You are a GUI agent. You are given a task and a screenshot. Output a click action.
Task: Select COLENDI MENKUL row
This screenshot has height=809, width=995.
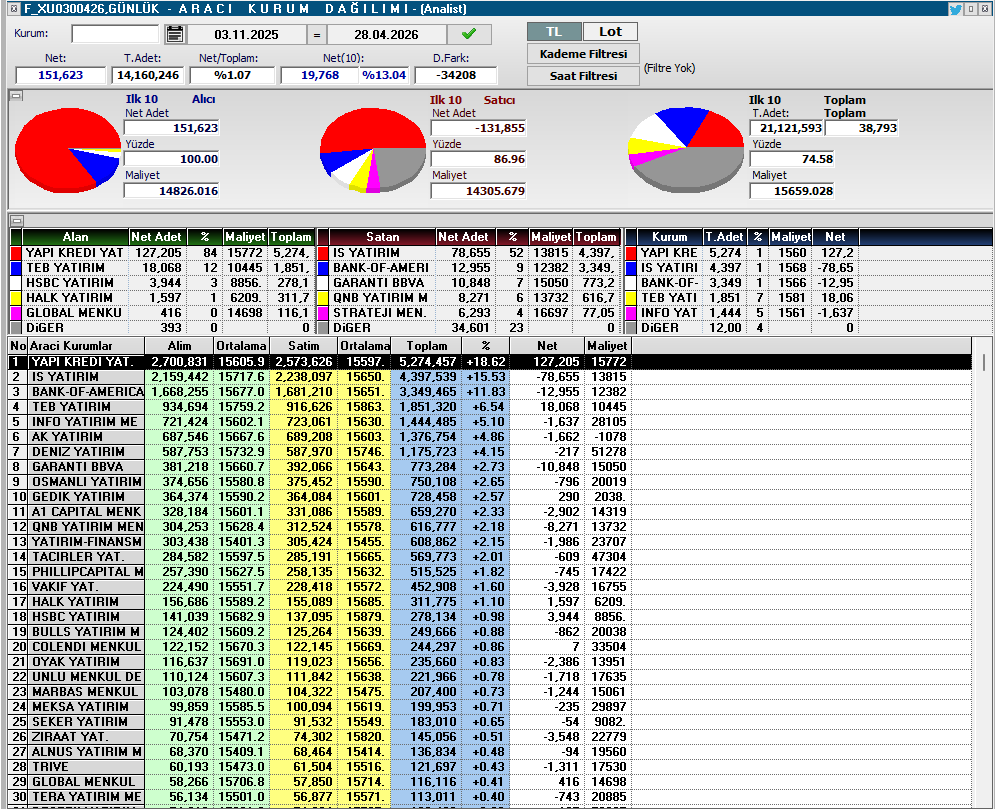(x=490, y=647)
